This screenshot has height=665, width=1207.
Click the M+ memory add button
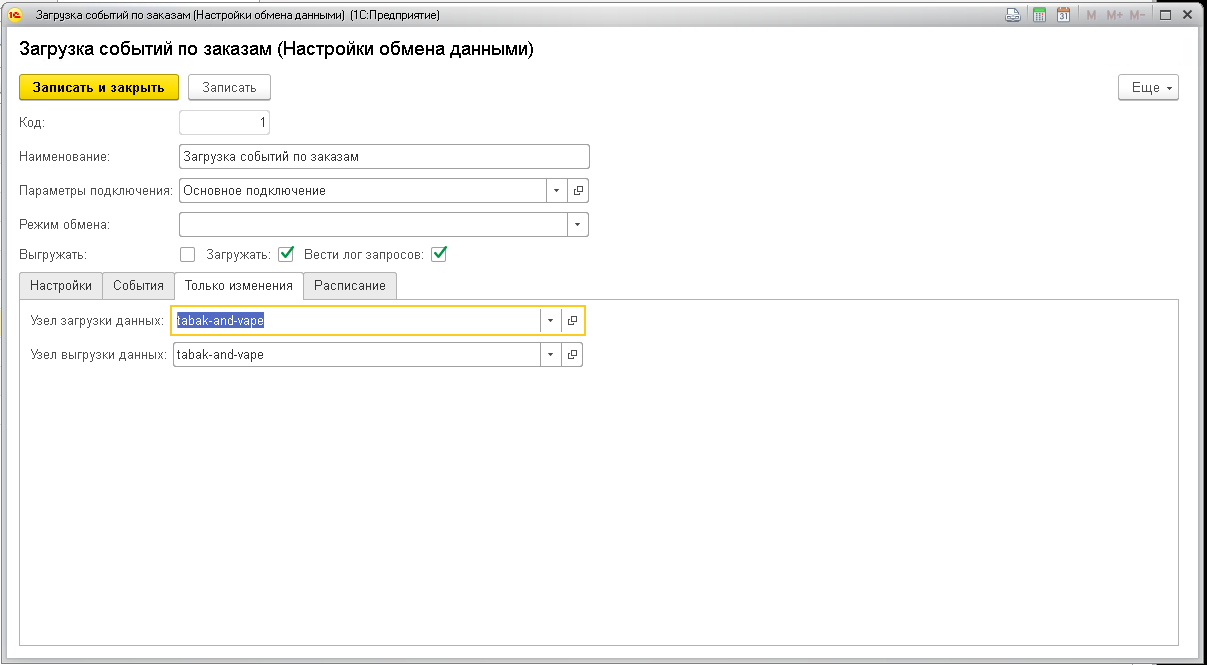click(x=1114, y=15)
